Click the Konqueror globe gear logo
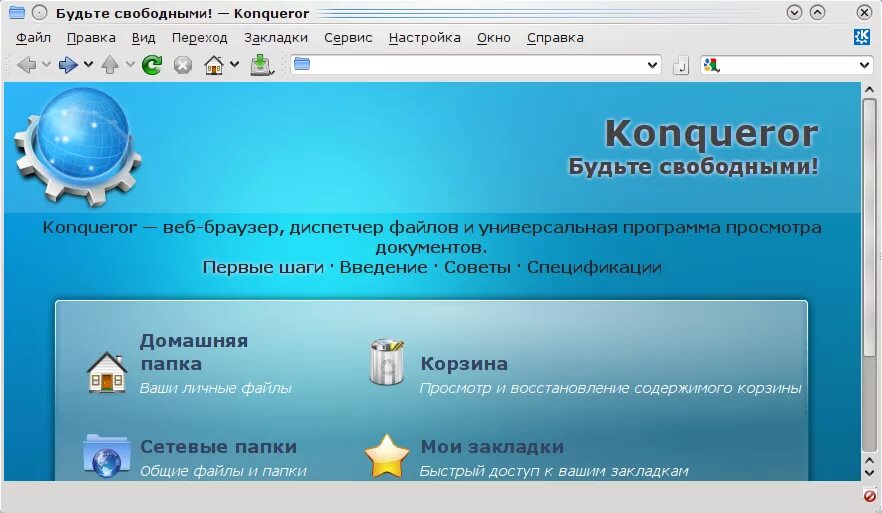The height and width of the screenshot is (513, 882). point(78,146)
